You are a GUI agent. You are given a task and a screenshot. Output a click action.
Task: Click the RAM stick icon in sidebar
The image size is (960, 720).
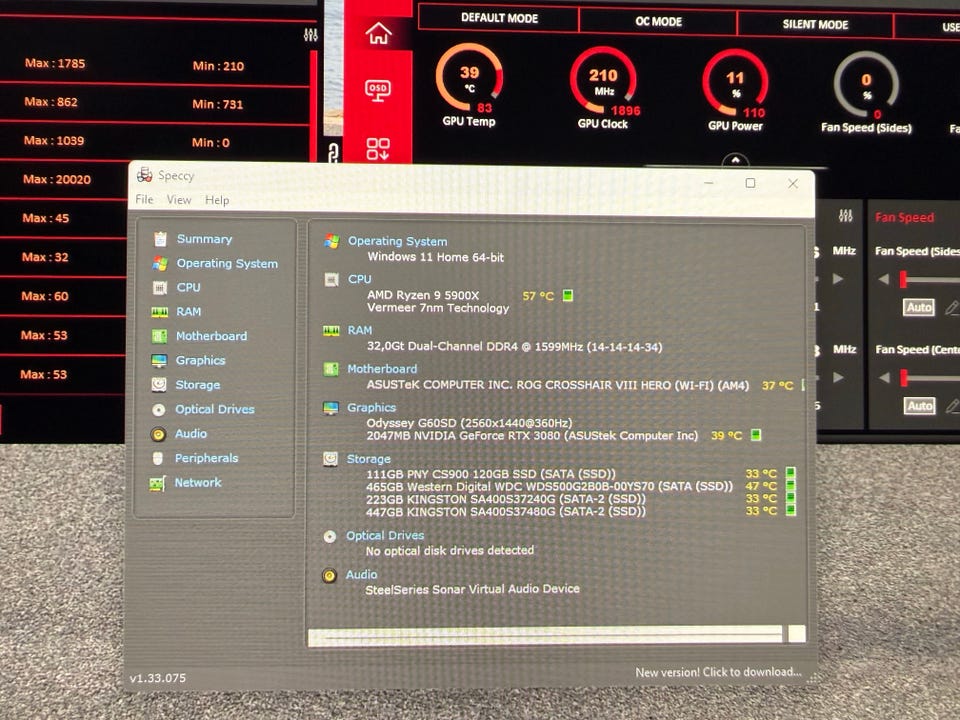pos(160,312)
